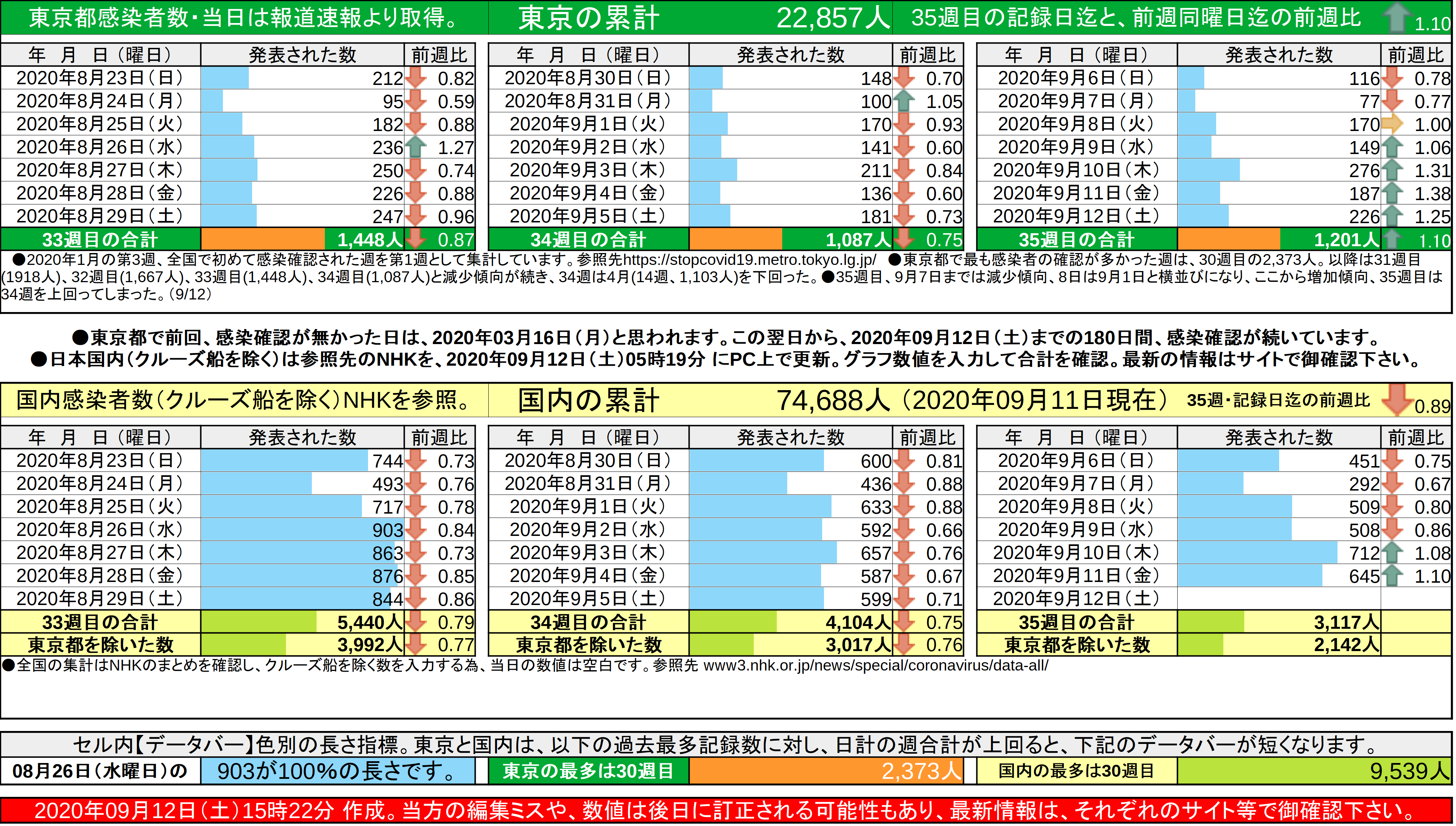The image size is (1456, 826).
Task: Click the 3,117人 national week 35 total
Action: pos(1347,622)
